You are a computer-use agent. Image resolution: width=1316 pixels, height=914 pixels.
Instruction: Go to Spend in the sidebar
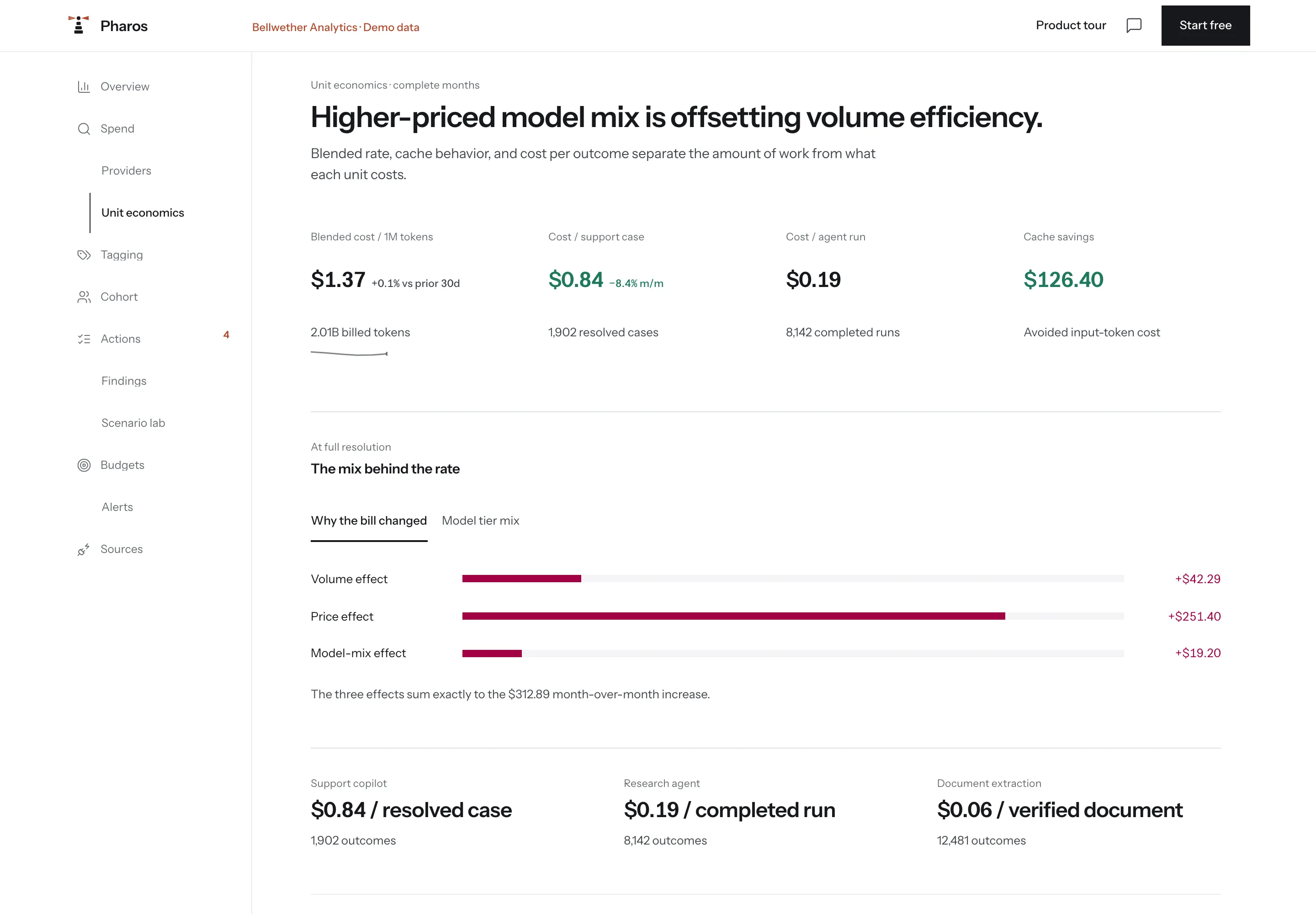pyautogui.click(x=117, y=129)
